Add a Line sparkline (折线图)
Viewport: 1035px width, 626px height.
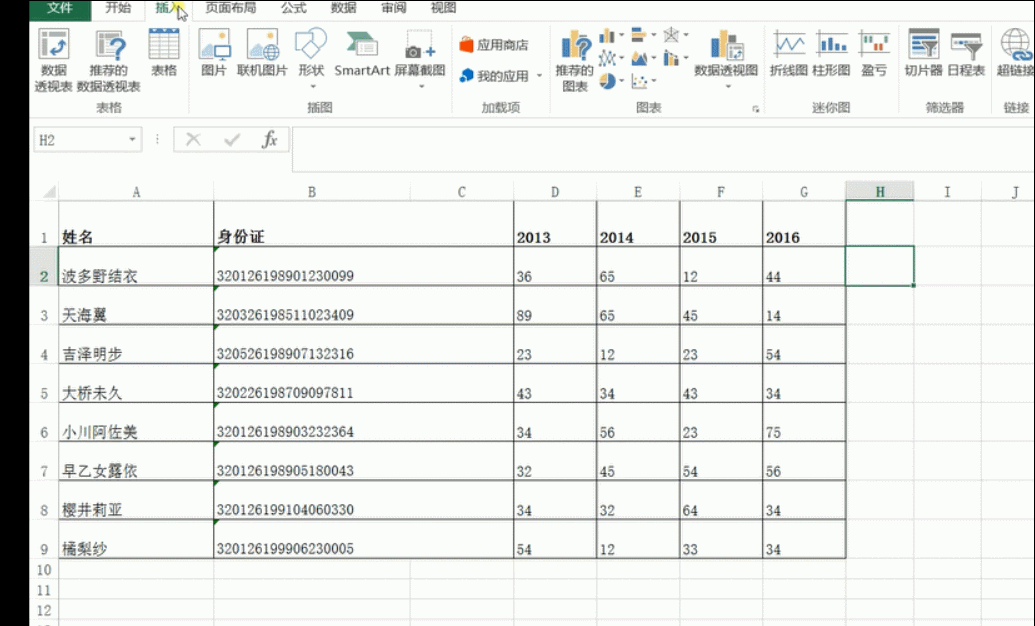coord(789,52)
